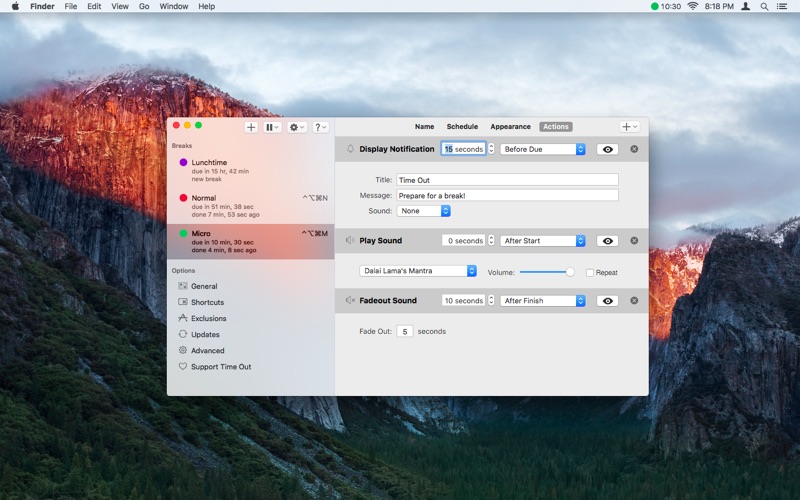Toggle preview eye for Play Sound
The width and height of the screenshot is (800, 500).
click(607, 241)
